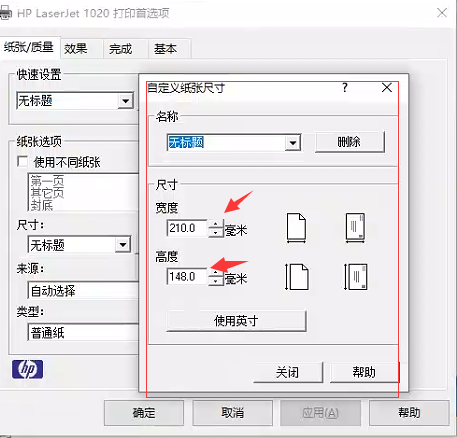Viewport: 457px width, 438px height.
Task: Select 其它页 in the page list
Action: coord(47,193)
